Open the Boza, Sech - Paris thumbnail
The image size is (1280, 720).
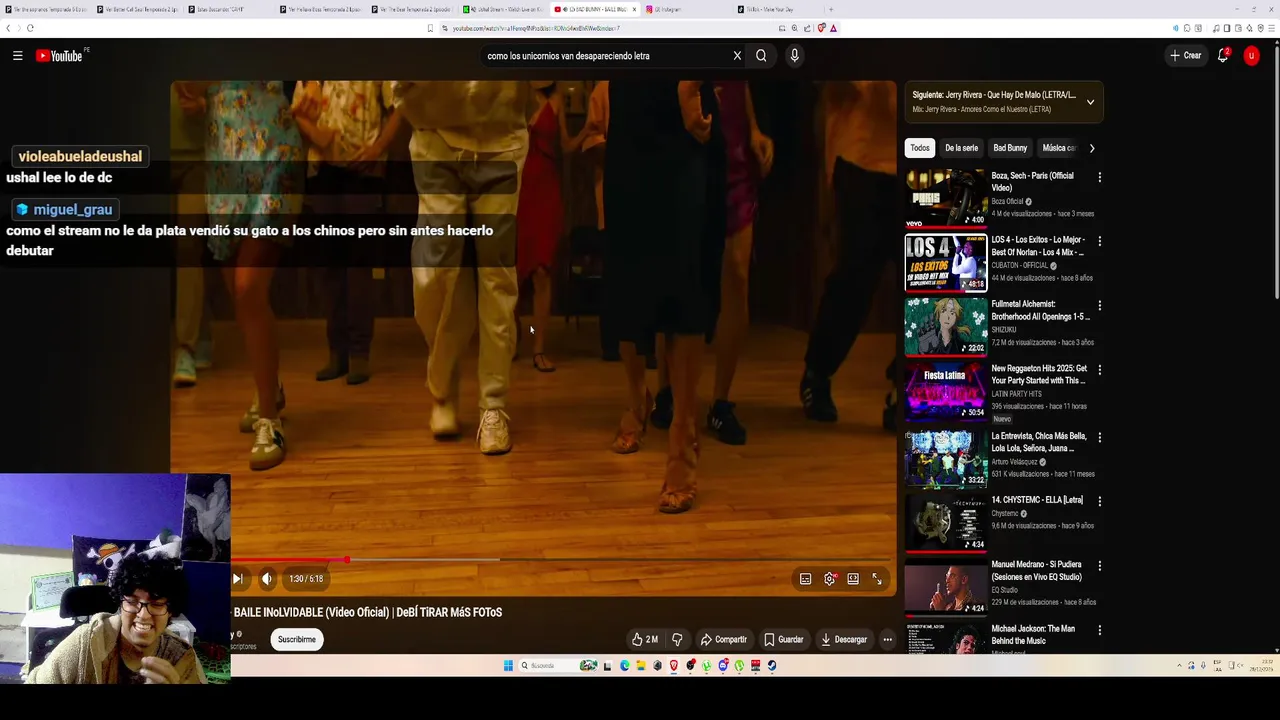pyautogui.click(x=946, y=199)
